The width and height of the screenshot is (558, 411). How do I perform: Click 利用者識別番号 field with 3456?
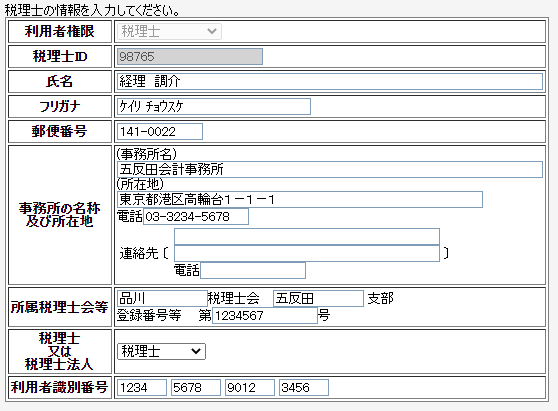[304, 387]
